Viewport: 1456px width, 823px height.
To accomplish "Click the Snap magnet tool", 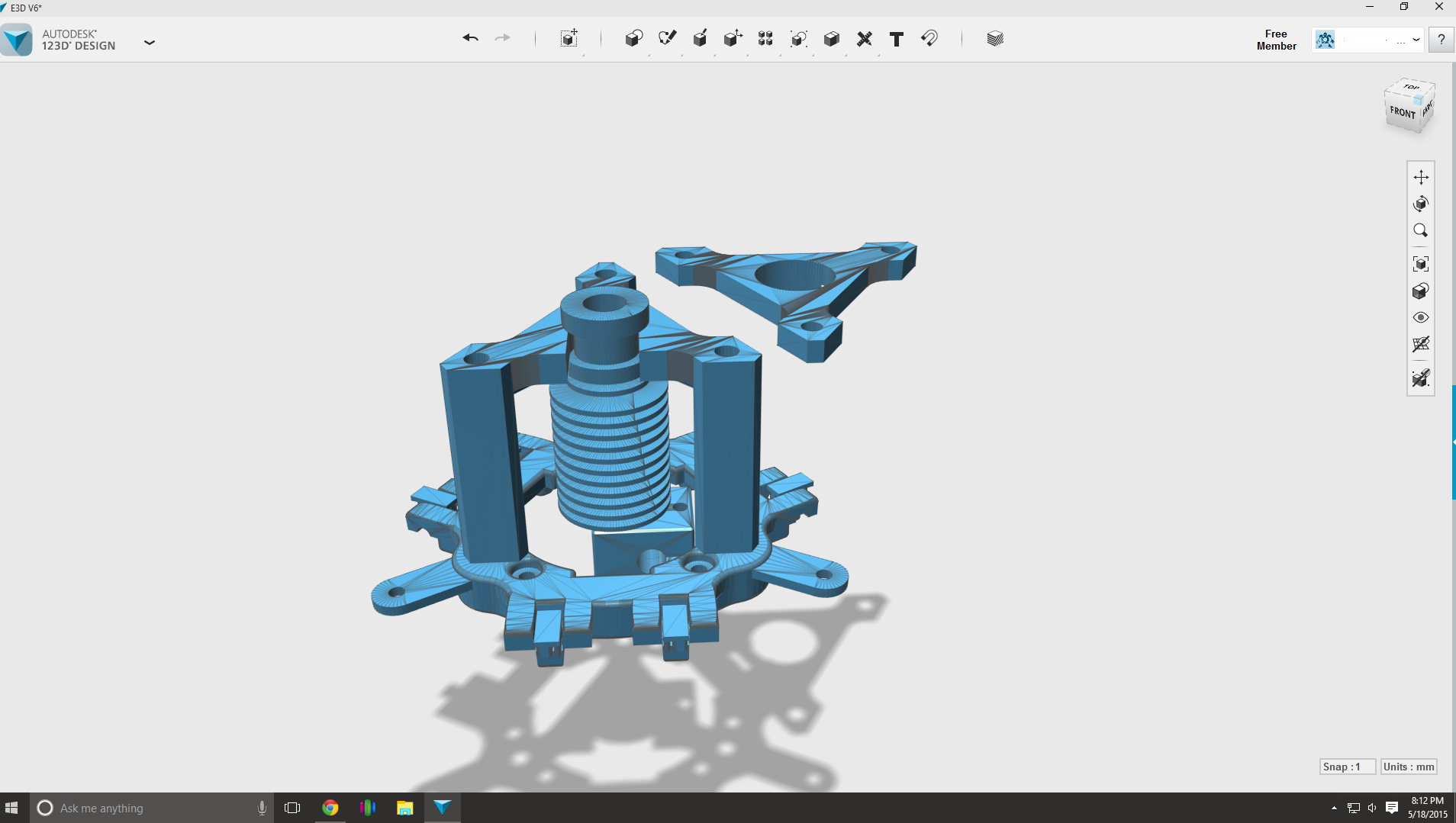I will 929,39.
